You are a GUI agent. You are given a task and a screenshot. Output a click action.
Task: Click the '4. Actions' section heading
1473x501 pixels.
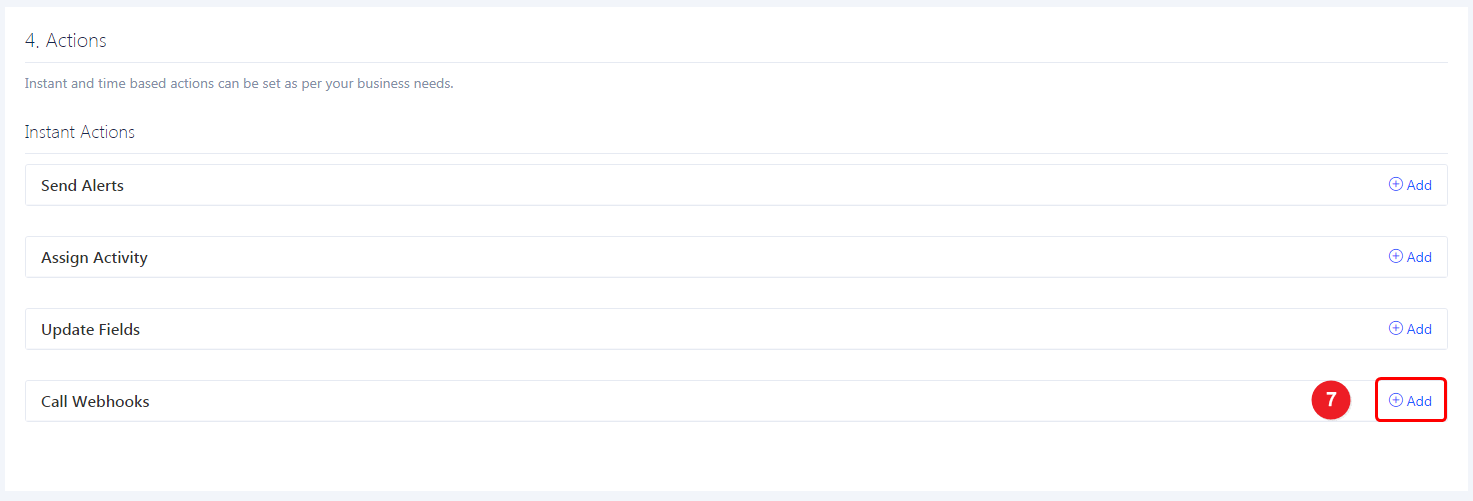coord(66,41)
